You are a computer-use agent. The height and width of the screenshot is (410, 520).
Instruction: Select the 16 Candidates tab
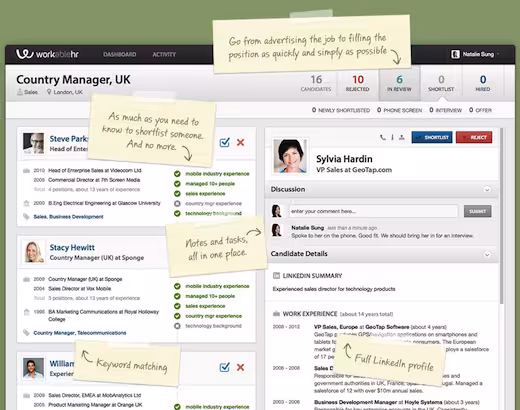pos(316,83)
